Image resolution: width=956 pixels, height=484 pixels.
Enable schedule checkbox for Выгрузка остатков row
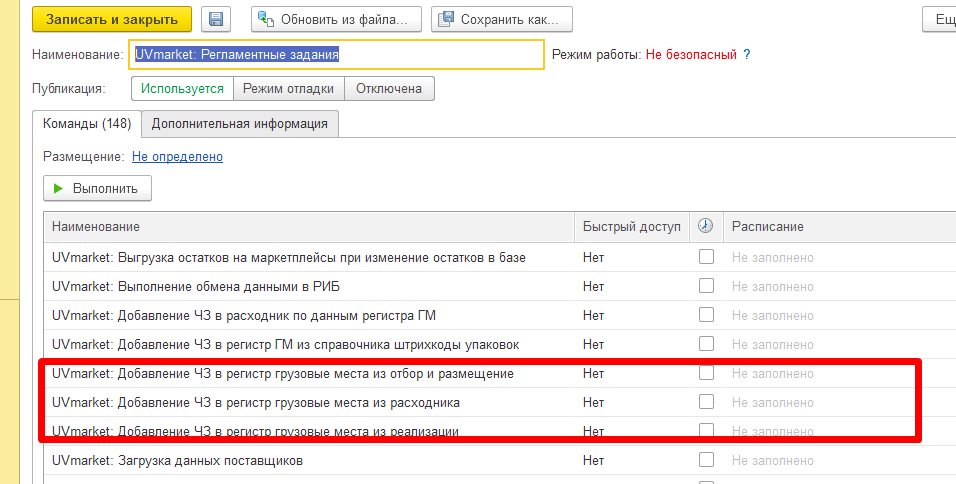pyautogui.click(x=706, y=257)
